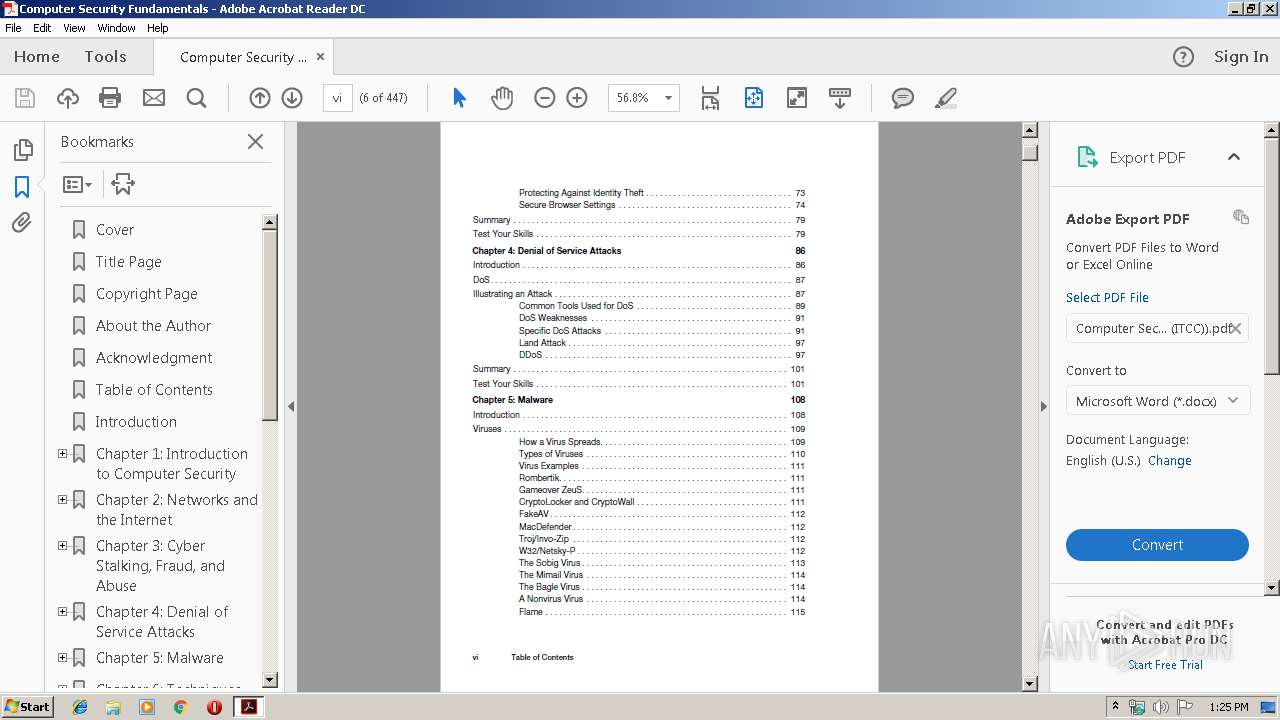
Task: Collapse the Export PDF section chevron
Action: pos(1234,157)
